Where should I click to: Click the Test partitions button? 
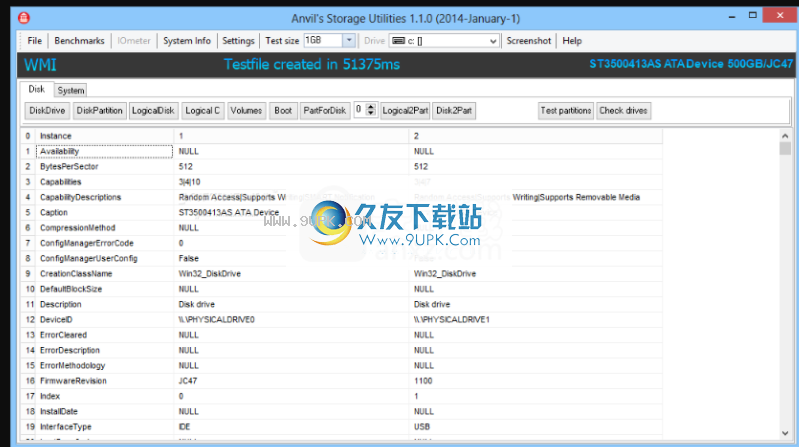click(566, 111)
